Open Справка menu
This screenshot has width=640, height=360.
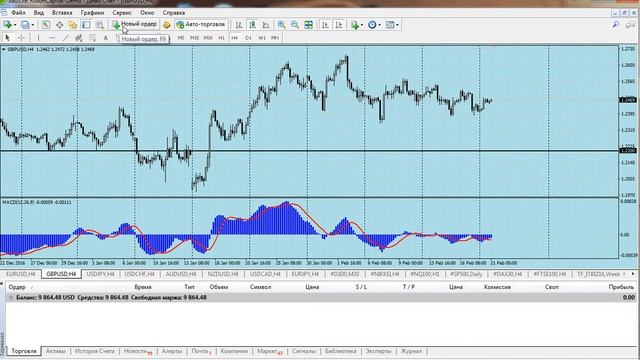174,13
